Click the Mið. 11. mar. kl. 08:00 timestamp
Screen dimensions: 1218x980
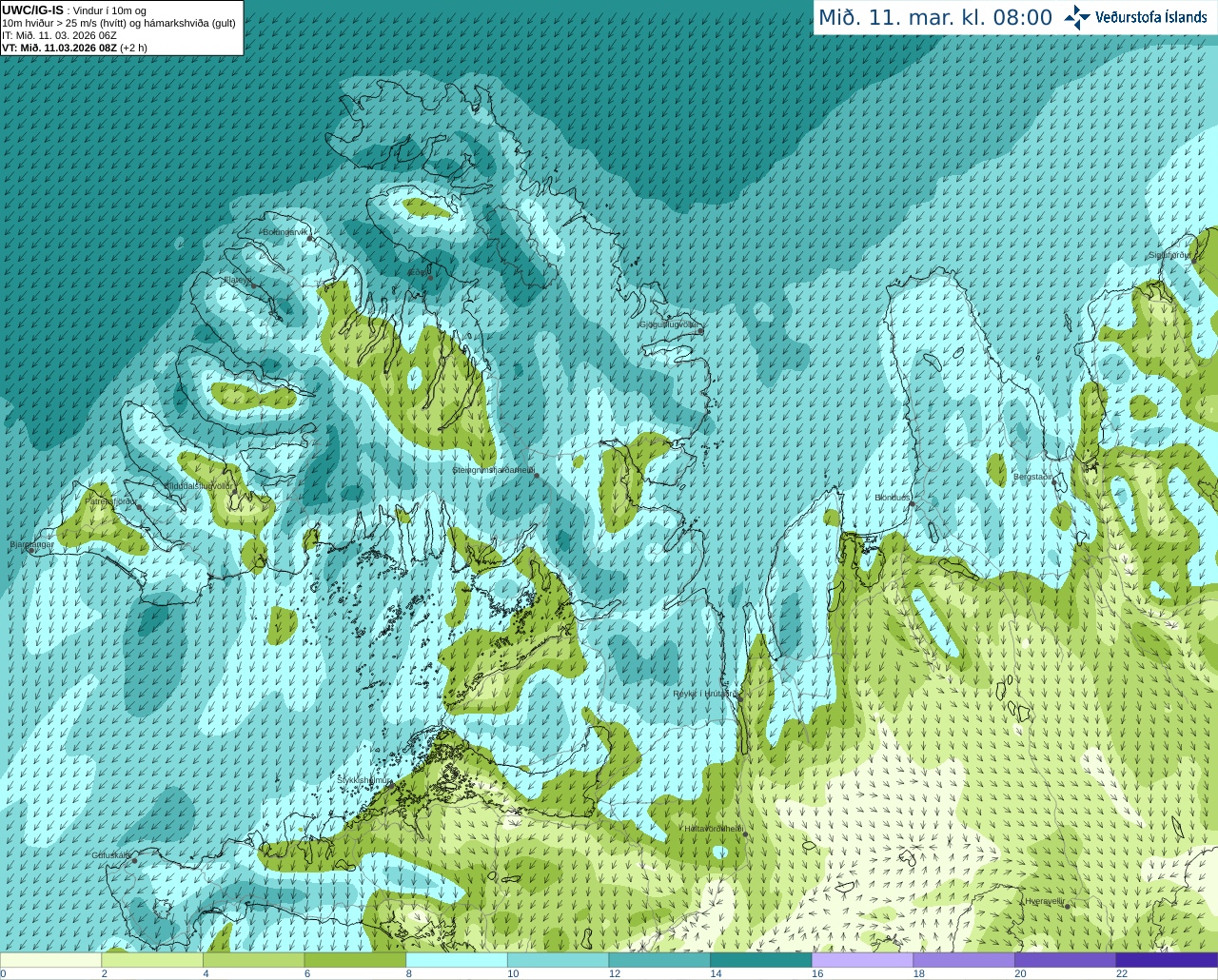(935, 18)
